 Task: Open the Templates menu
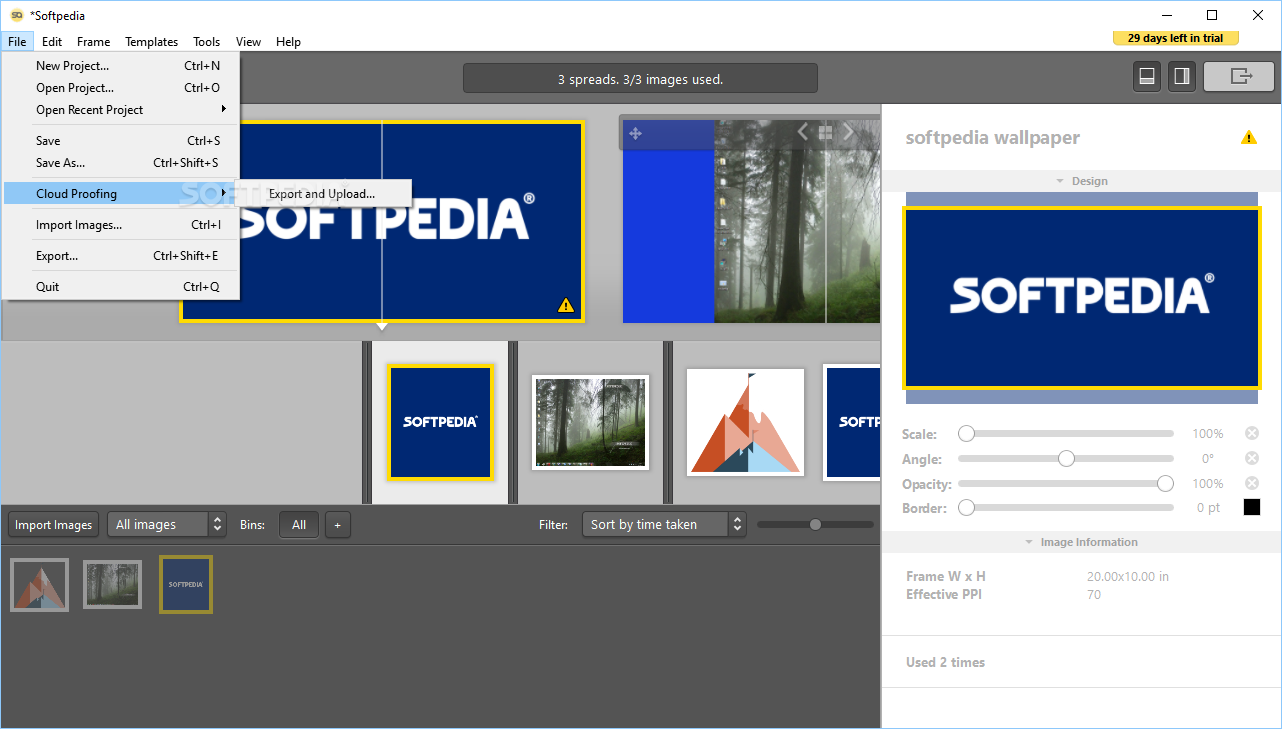tap(152, 42)
